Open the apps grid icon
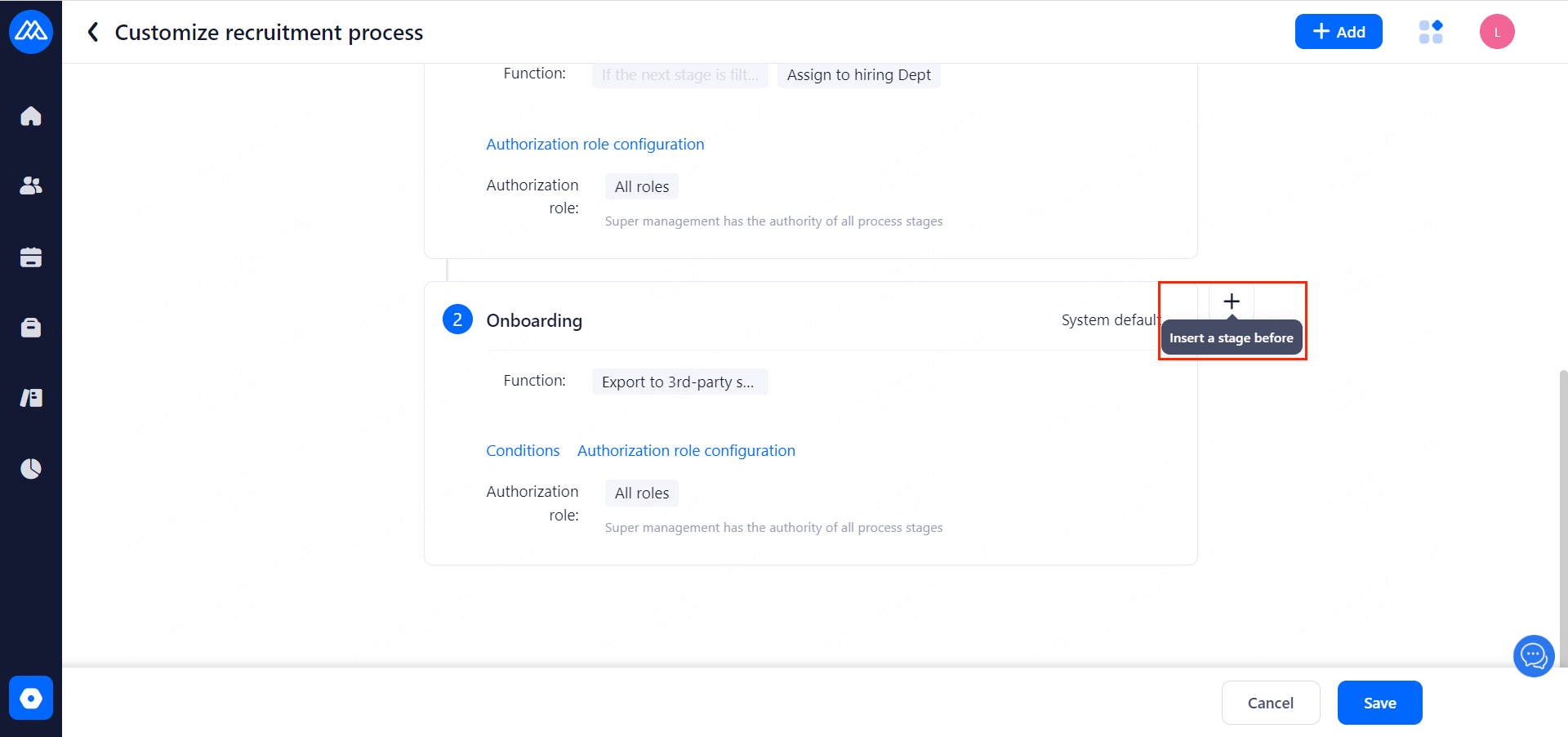This screenshot has height=737, width=1568. coord(1431,32)
